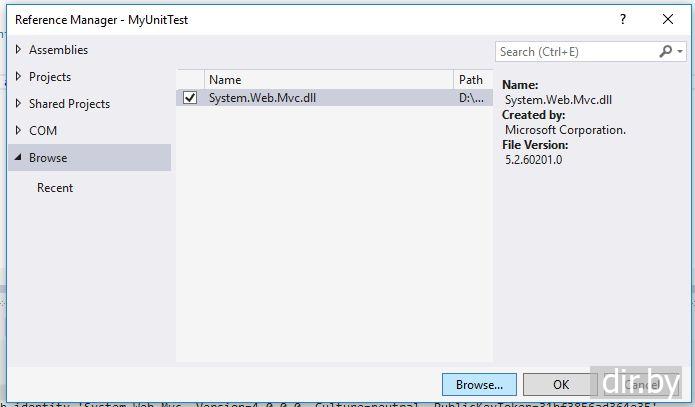This screenshot has height=407, width=695.
Task: Select the Recent item under Browse
Action: click(x=55, y=188)
